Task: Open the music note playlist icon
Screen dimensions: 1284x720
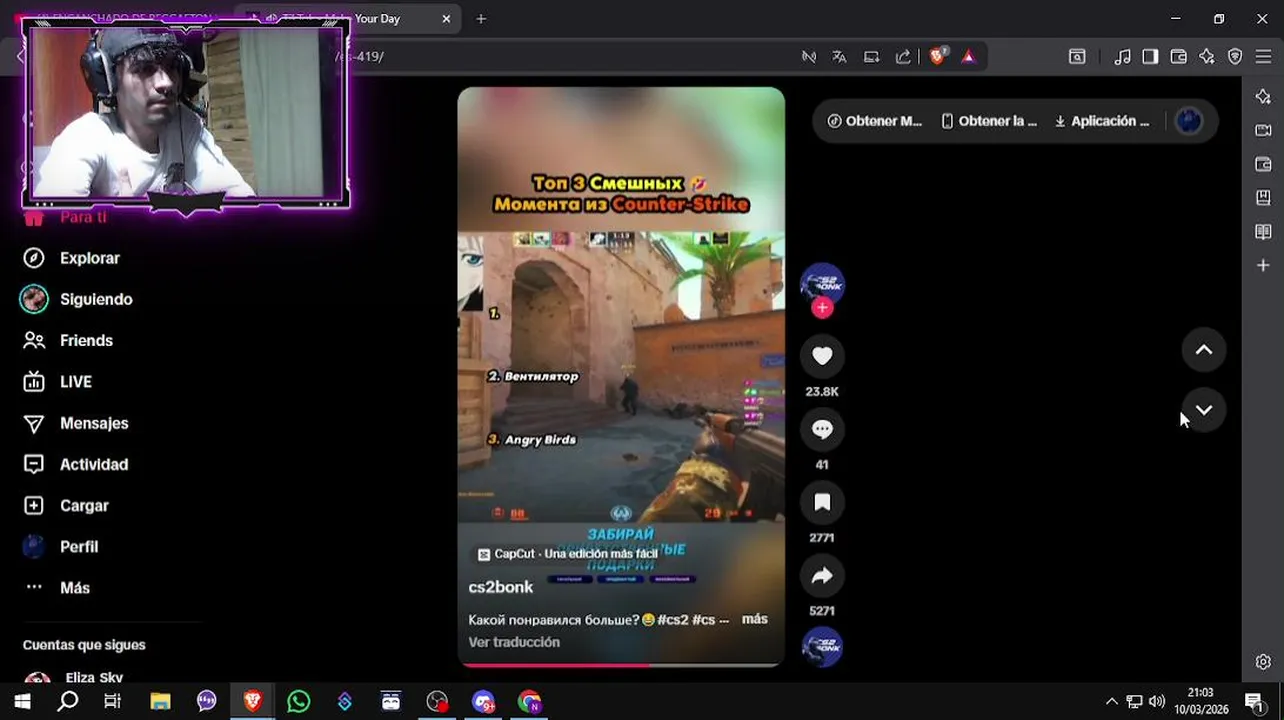Action: (1122, 57)
